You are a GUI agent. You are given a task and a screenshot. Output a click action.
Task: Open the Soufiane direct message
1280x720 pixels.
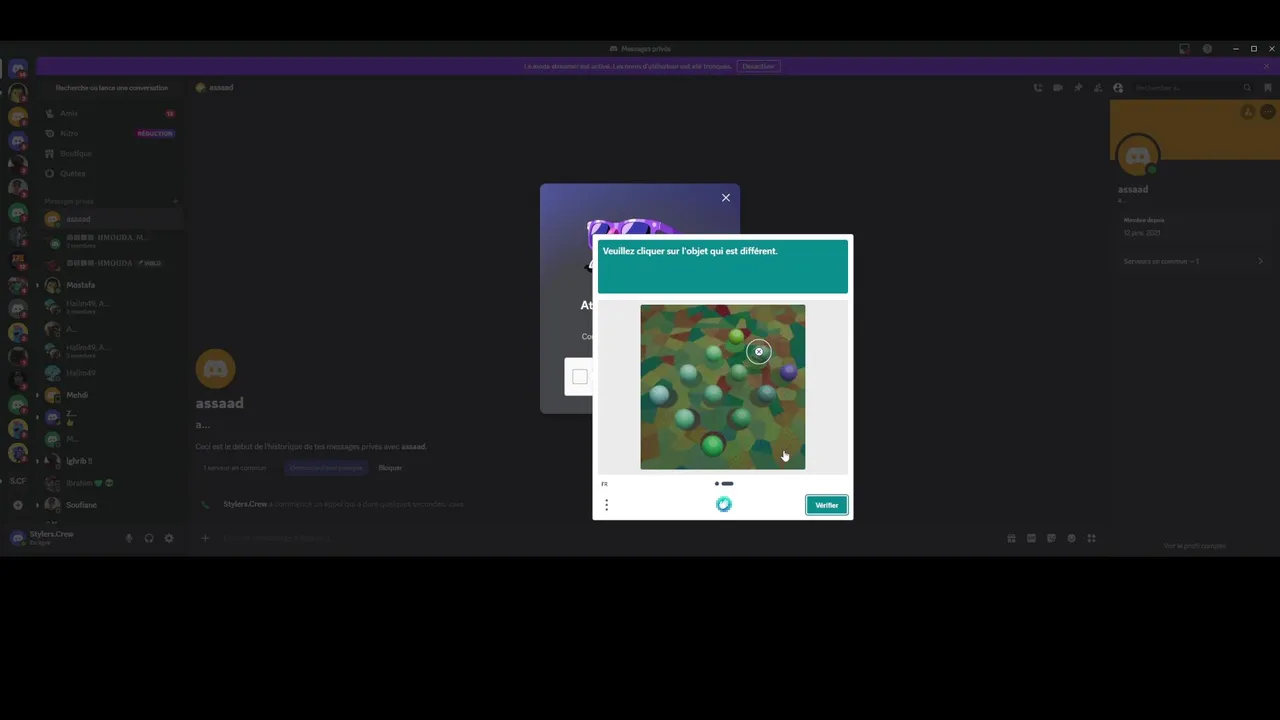pos(110,505)
